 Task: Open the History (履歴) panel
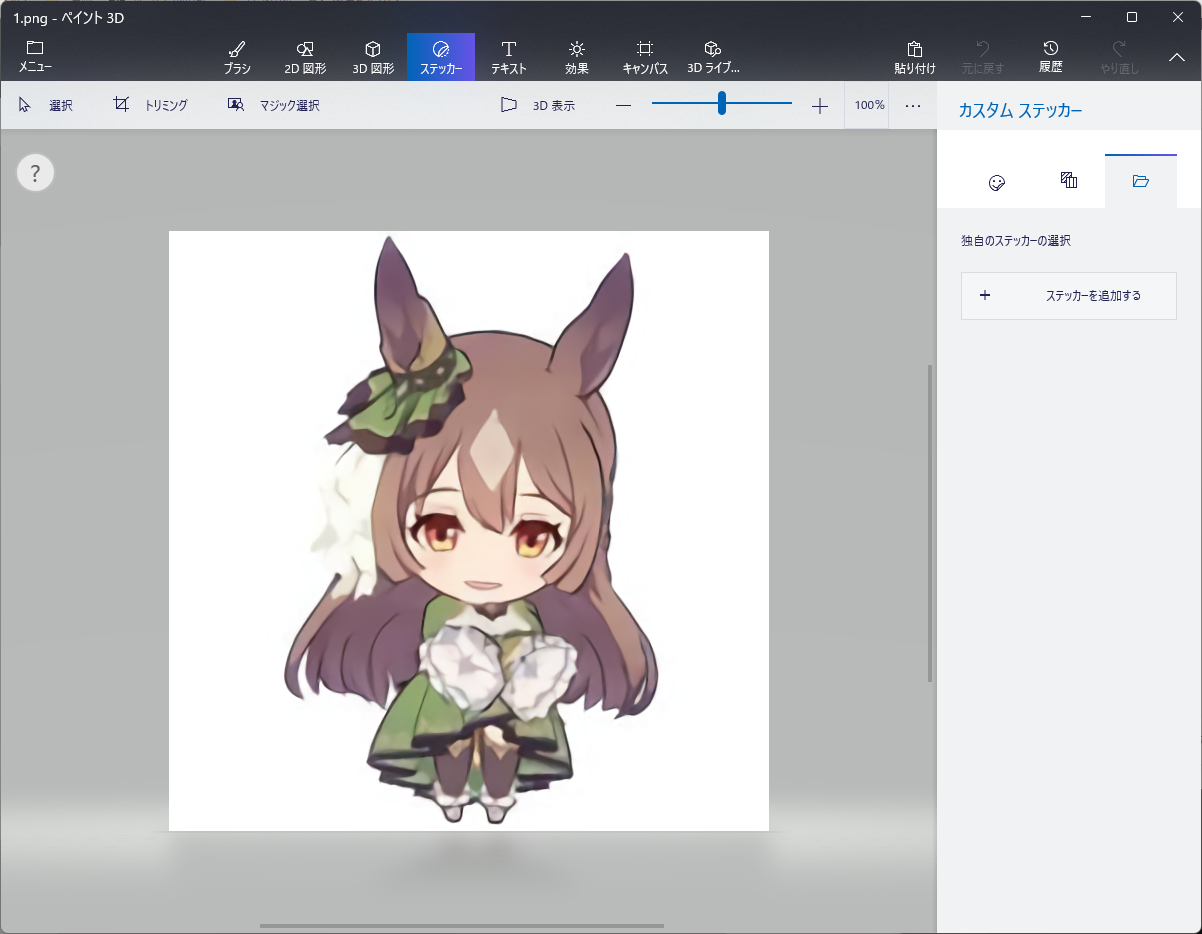click(1050, 57)
